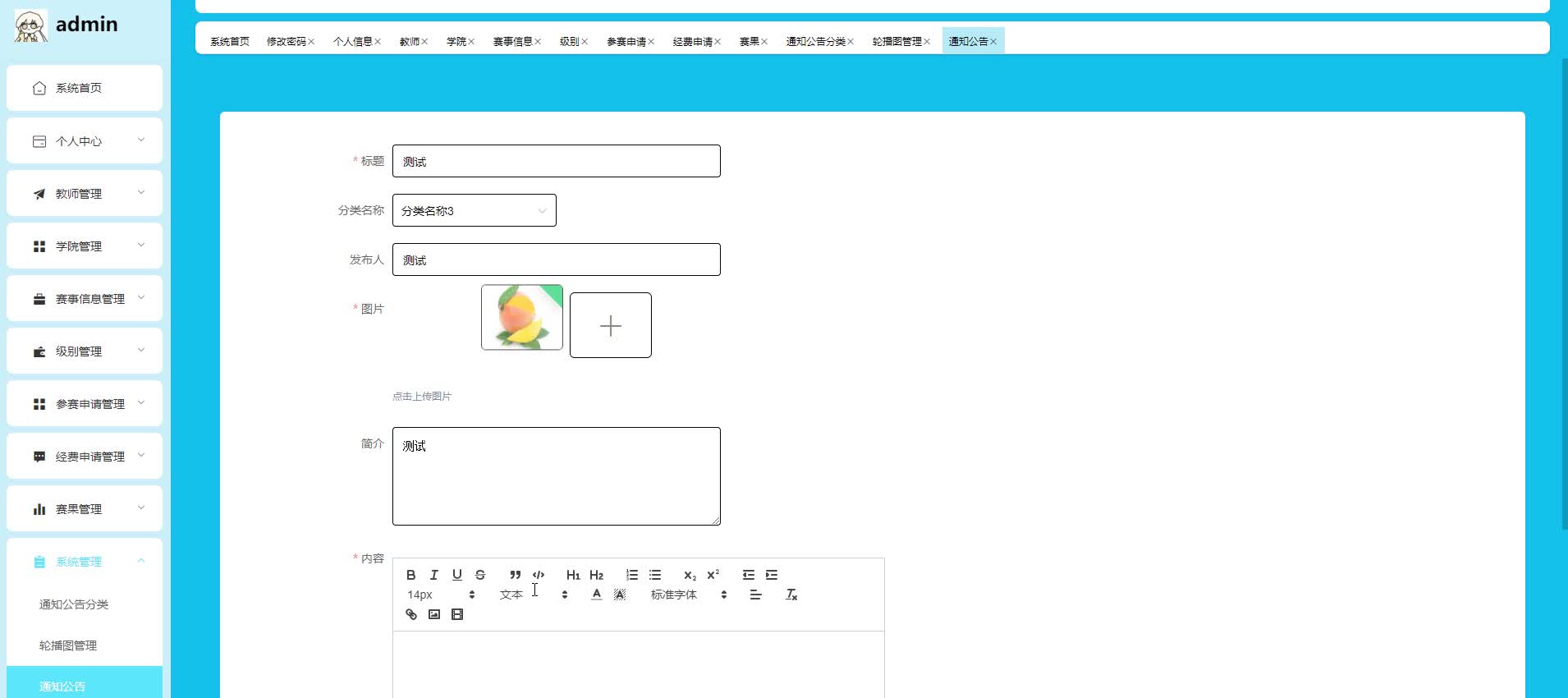Insert a video in editor
The width and height of the screenshot is (1568, 698).
(x=457, y=614)
